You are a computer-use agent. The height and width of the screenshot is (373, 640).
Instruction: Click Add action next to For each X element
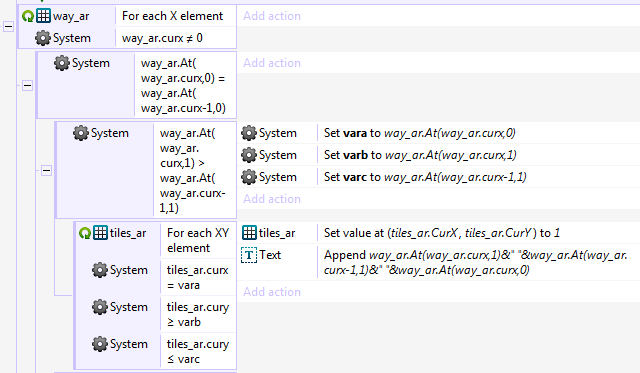(272, 16)
